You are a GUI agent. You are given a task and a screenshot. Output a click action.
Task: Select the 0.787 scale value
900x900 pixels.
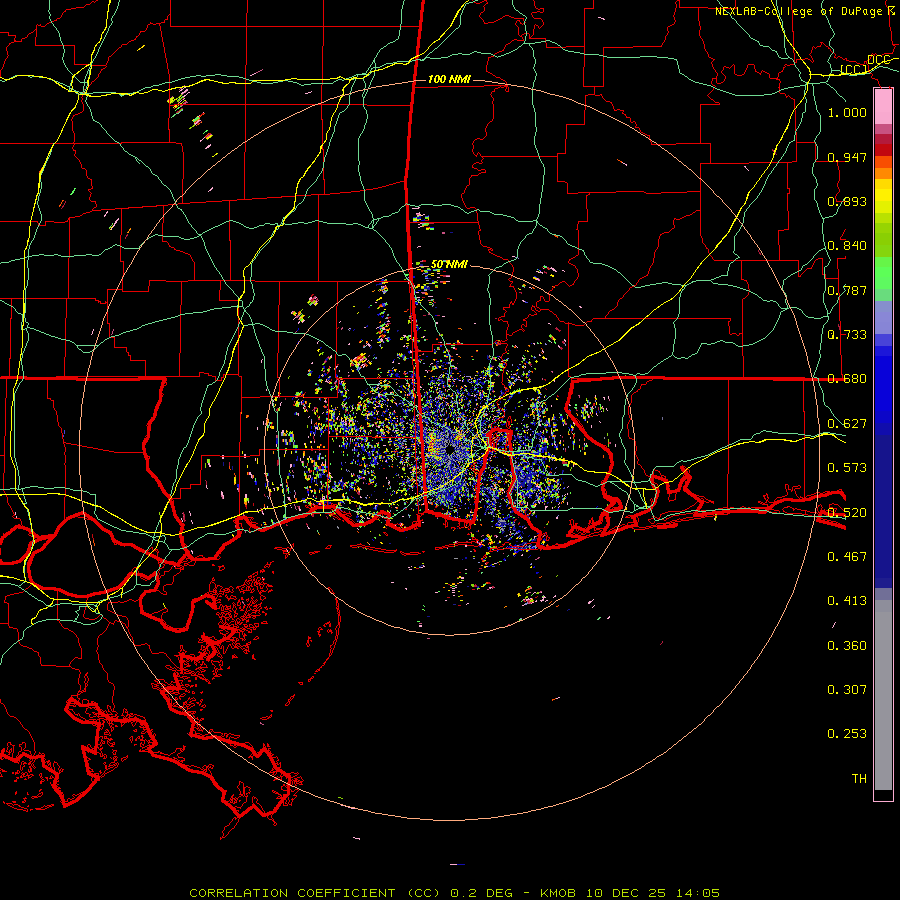point(847,290)
